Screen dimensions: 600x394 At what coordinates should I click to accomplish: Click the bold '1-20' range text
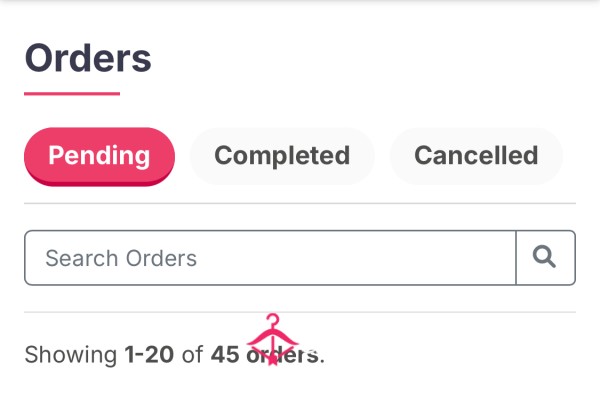149,355
